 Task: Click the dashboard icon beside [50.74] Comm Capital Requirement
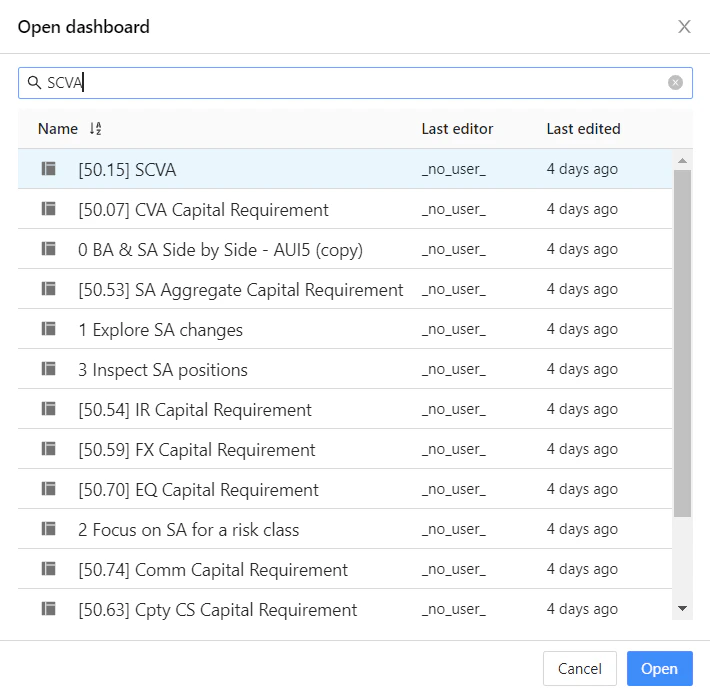[48, 568]
